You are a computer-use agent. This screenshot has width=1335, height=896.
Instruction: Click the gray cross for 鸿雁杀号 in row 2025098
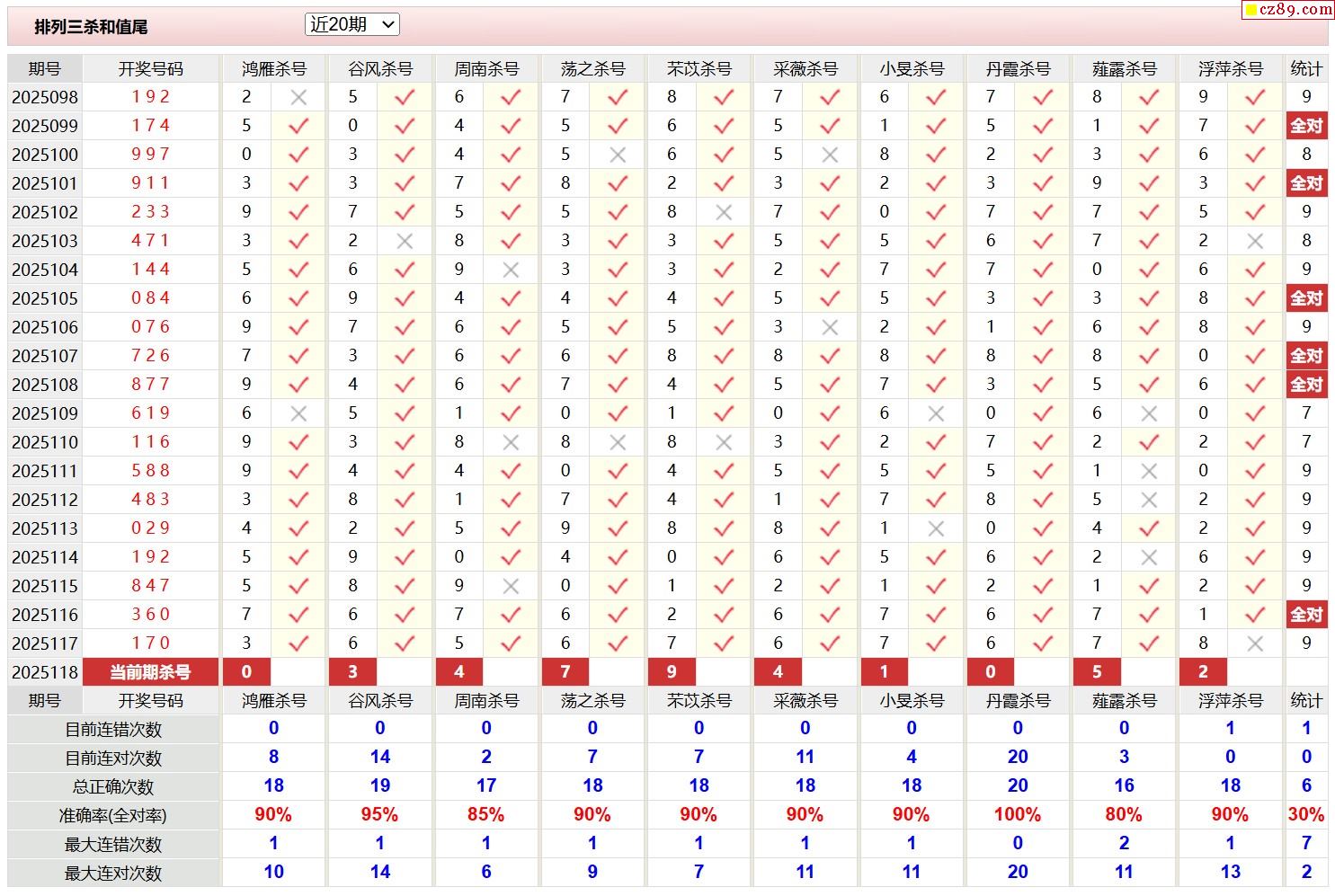[x=298, y=97]
